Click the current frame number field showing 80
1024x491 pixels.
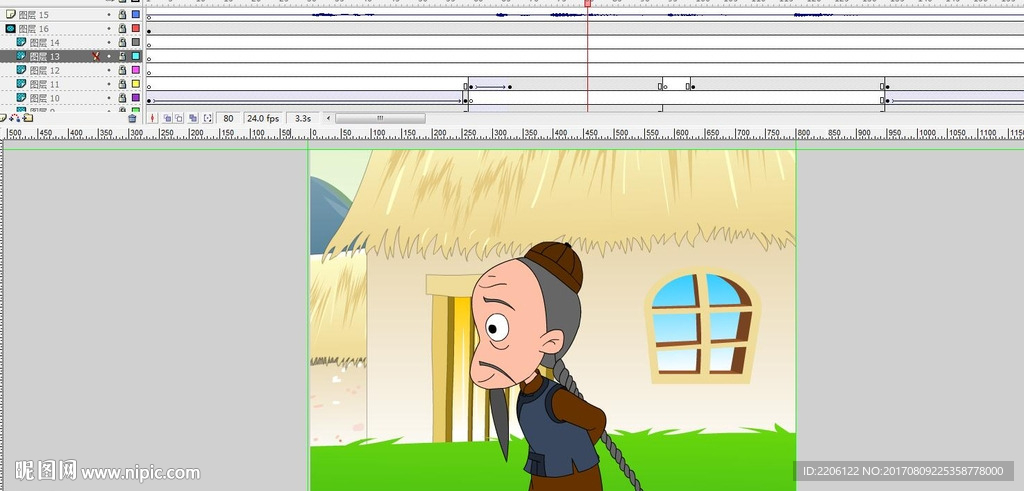pos(228,118)
